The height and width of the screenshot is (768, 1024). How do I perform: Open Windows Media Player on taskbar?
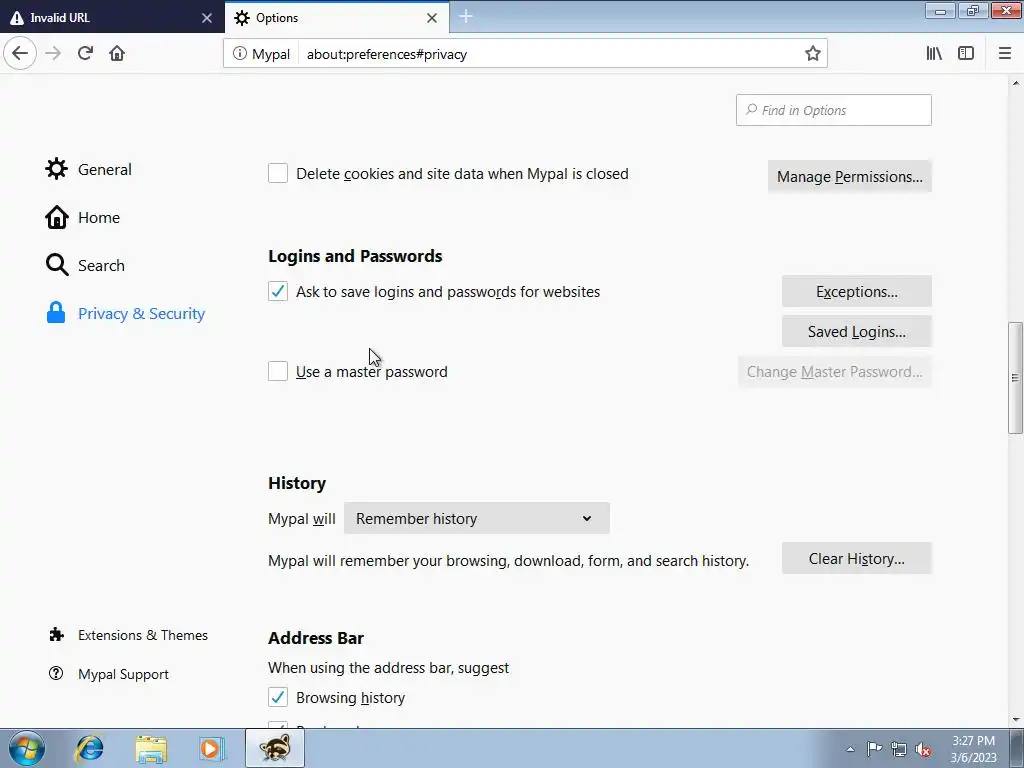(x=212, y=748)
